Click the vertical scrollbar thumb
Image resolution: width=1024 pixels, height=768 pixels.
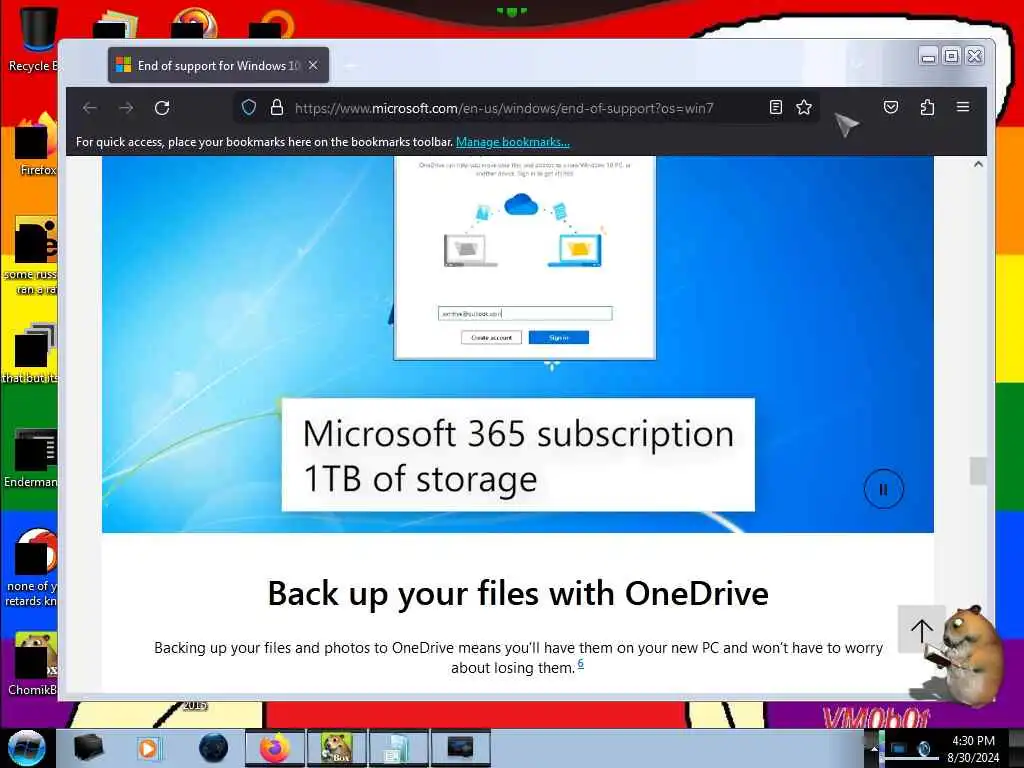tap(978, 471)
